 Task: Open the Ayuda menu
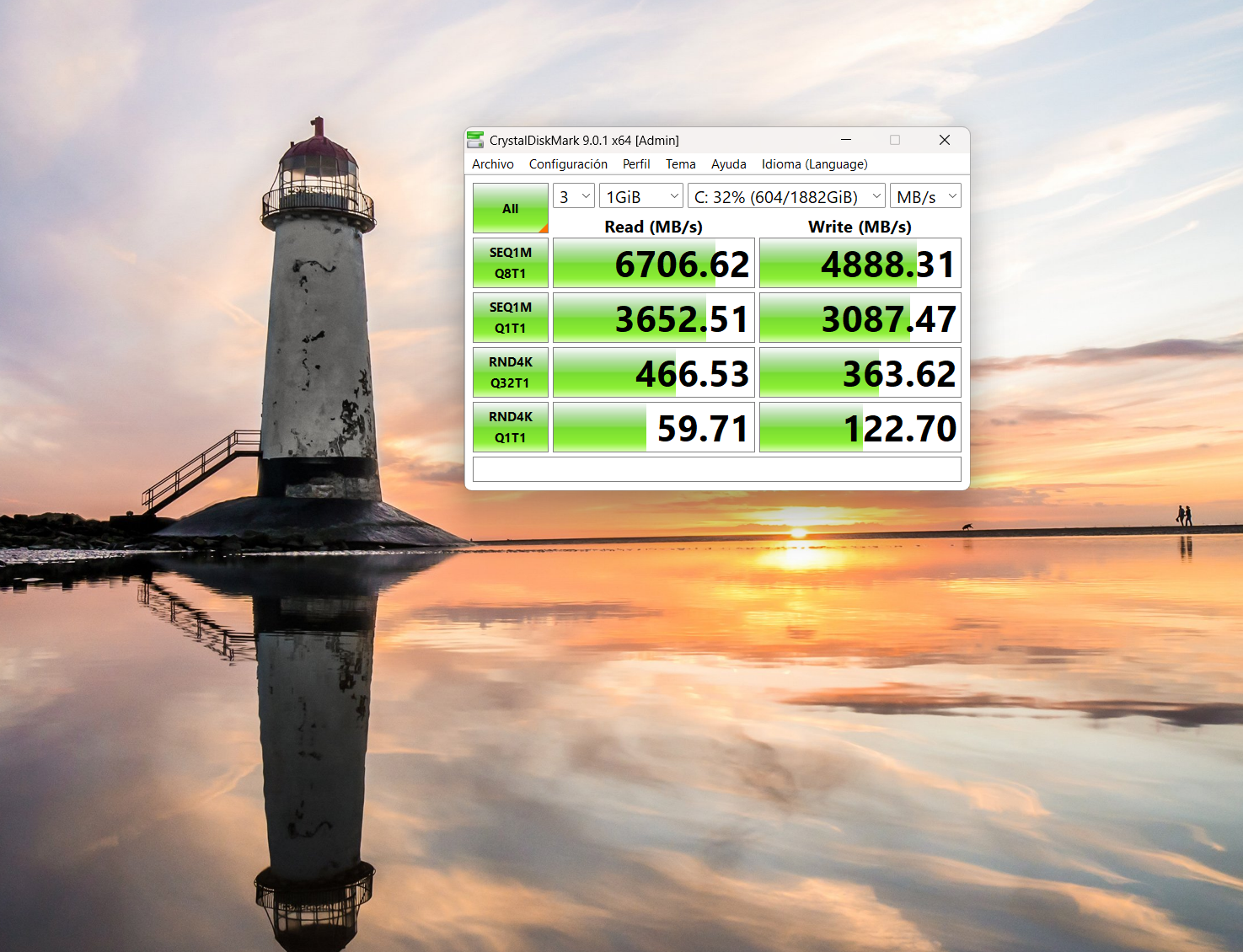click(x=728, y=164)
